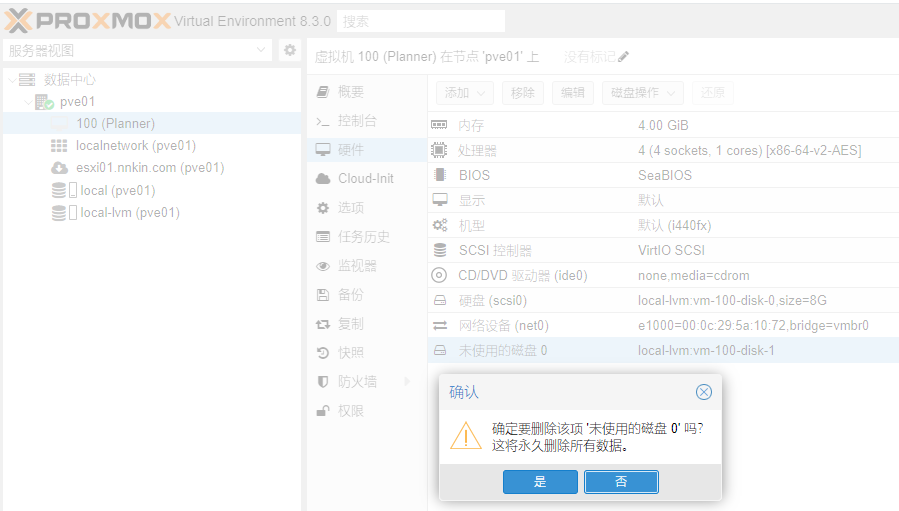Confirm deletion by clicking 是
Screen dimensions: 899x511
pos(540,482)
